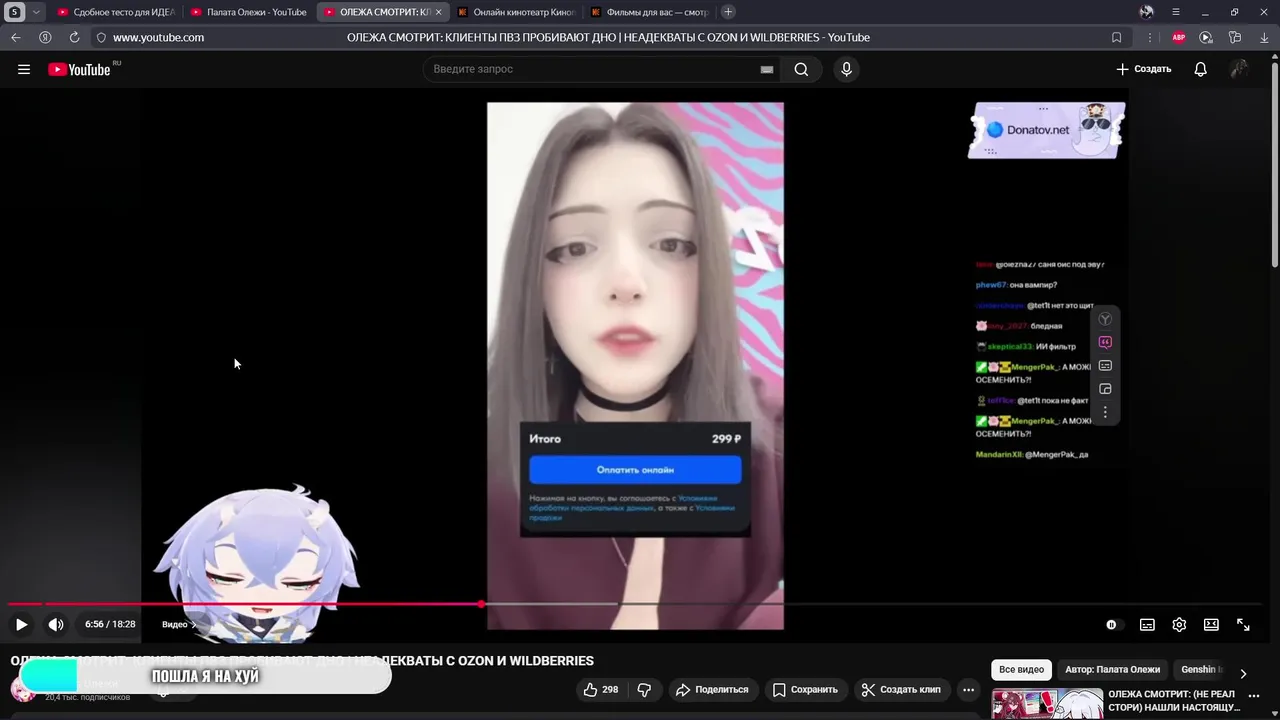The height and width of the screenshot is (720, 1280).
Task: Show next chips with right chevron
Action: pos(1243,673)
